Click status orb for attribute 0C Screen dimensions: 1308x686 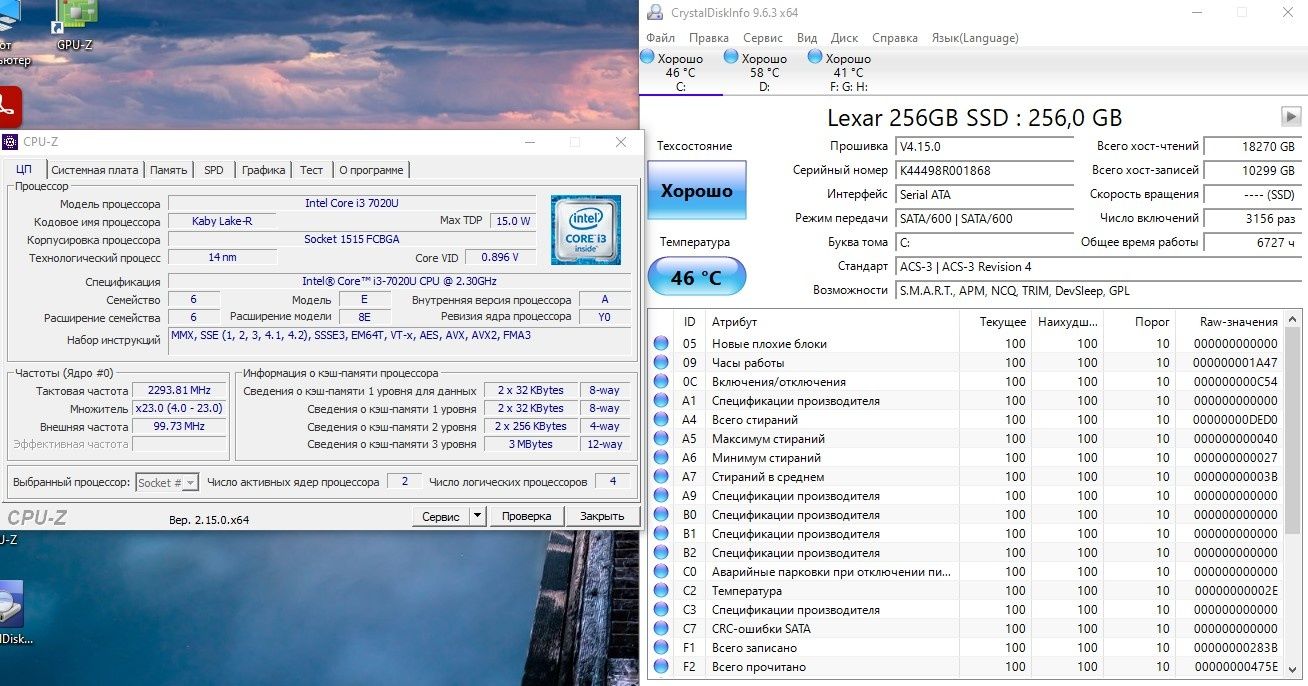click(661, 382)
